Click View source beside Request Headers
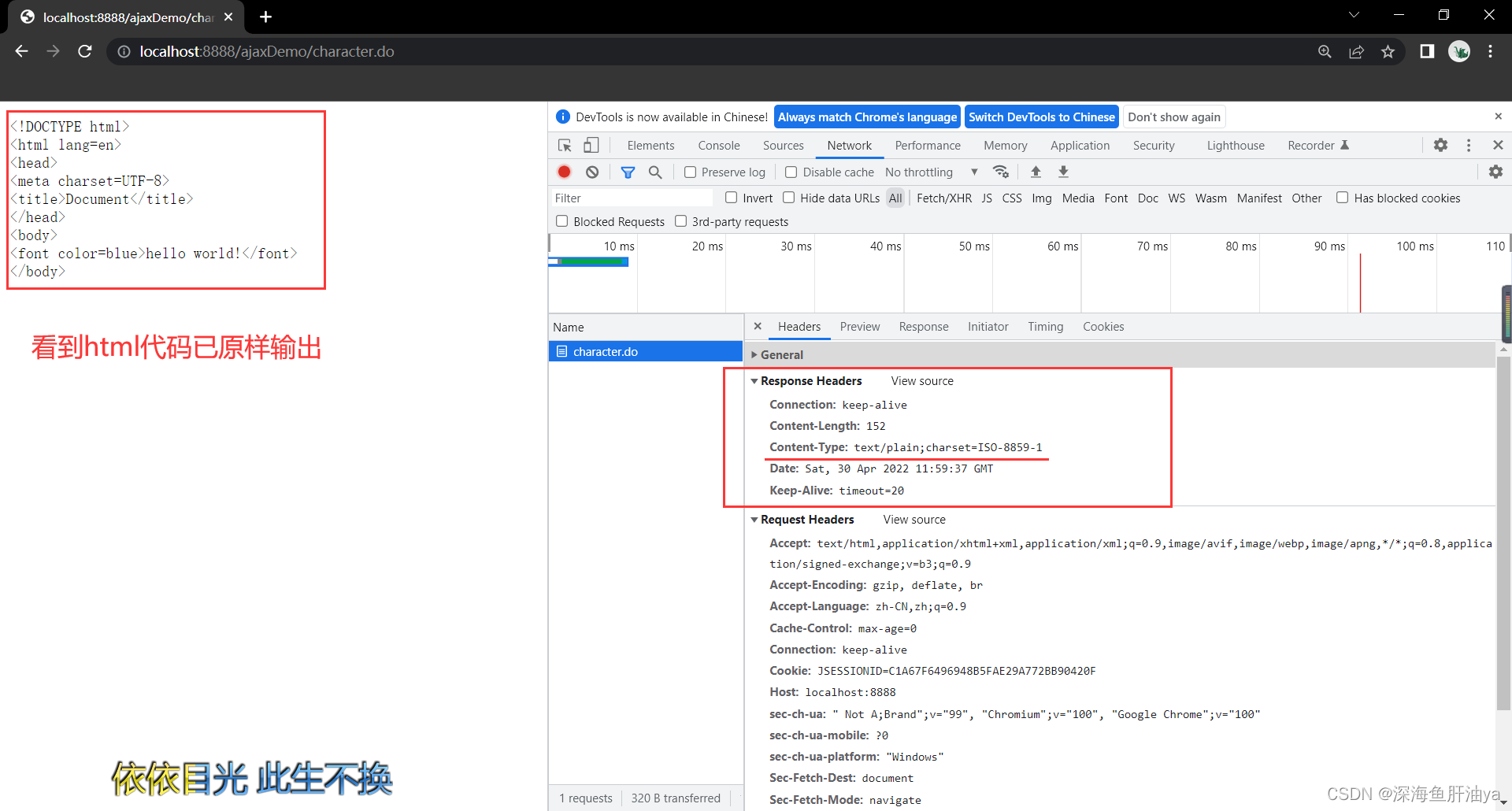Viewport: 1512px width, 811px height. [913, 519]
